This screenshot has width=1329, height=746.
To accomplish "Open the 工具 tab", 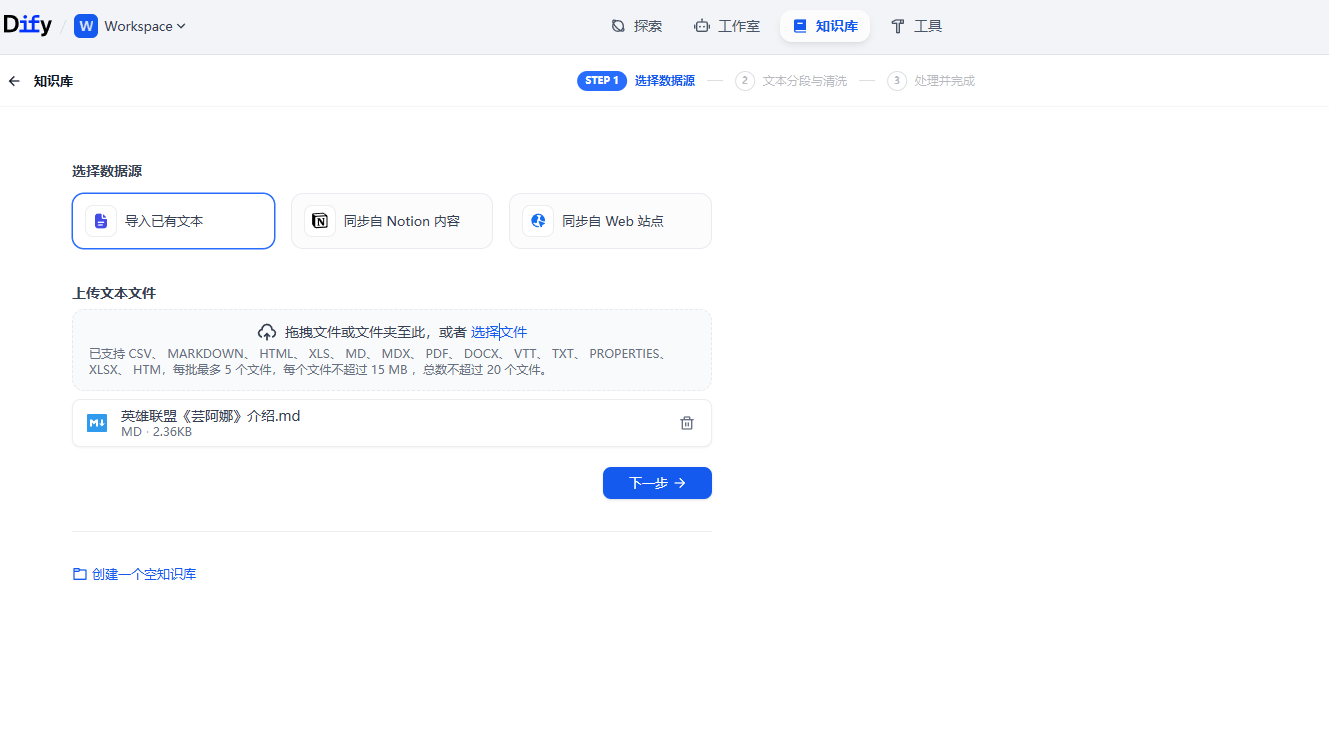I will 916,26.
